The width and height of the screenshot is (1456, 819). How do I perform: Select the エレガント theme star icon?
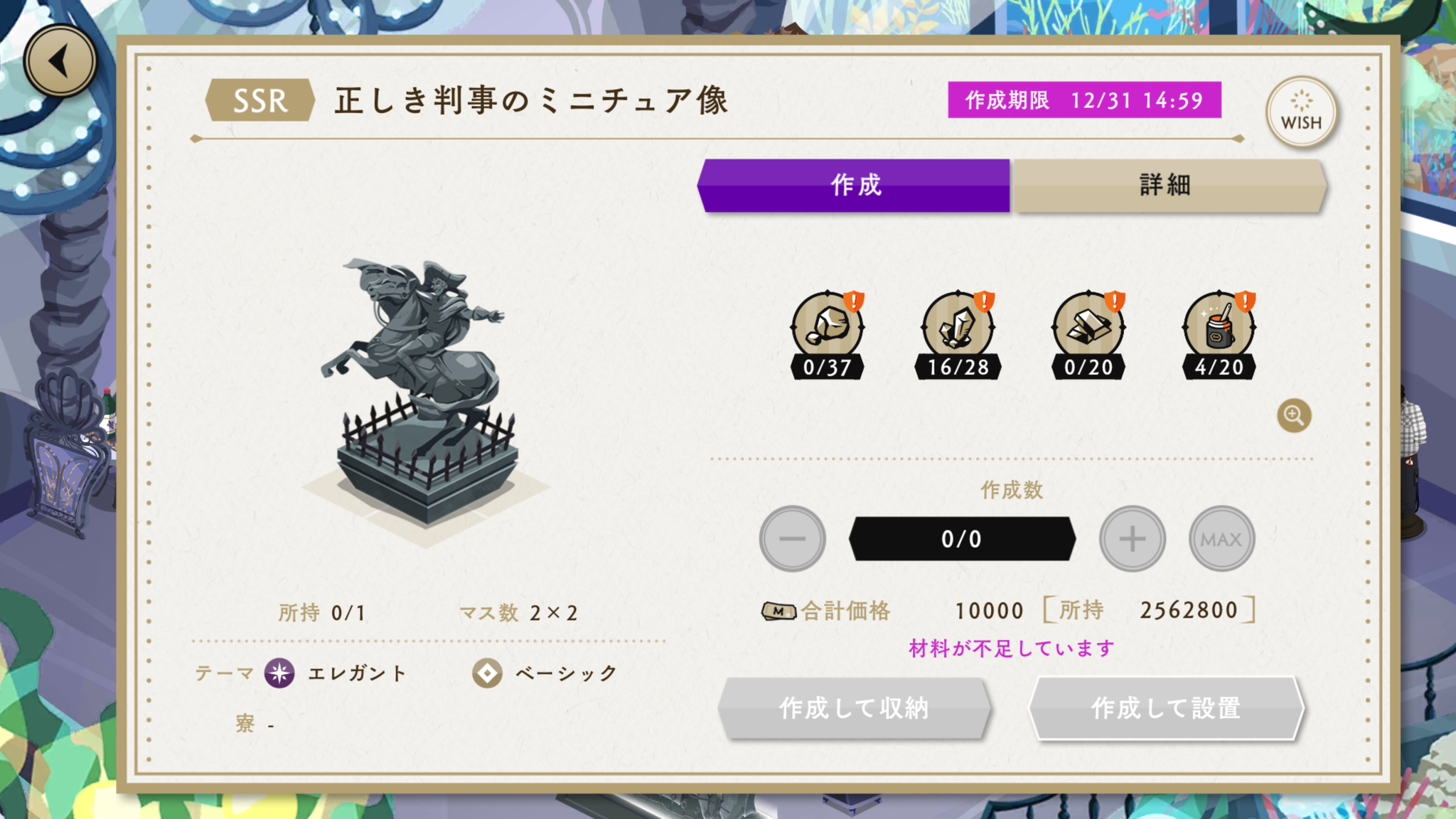point(279,673)
